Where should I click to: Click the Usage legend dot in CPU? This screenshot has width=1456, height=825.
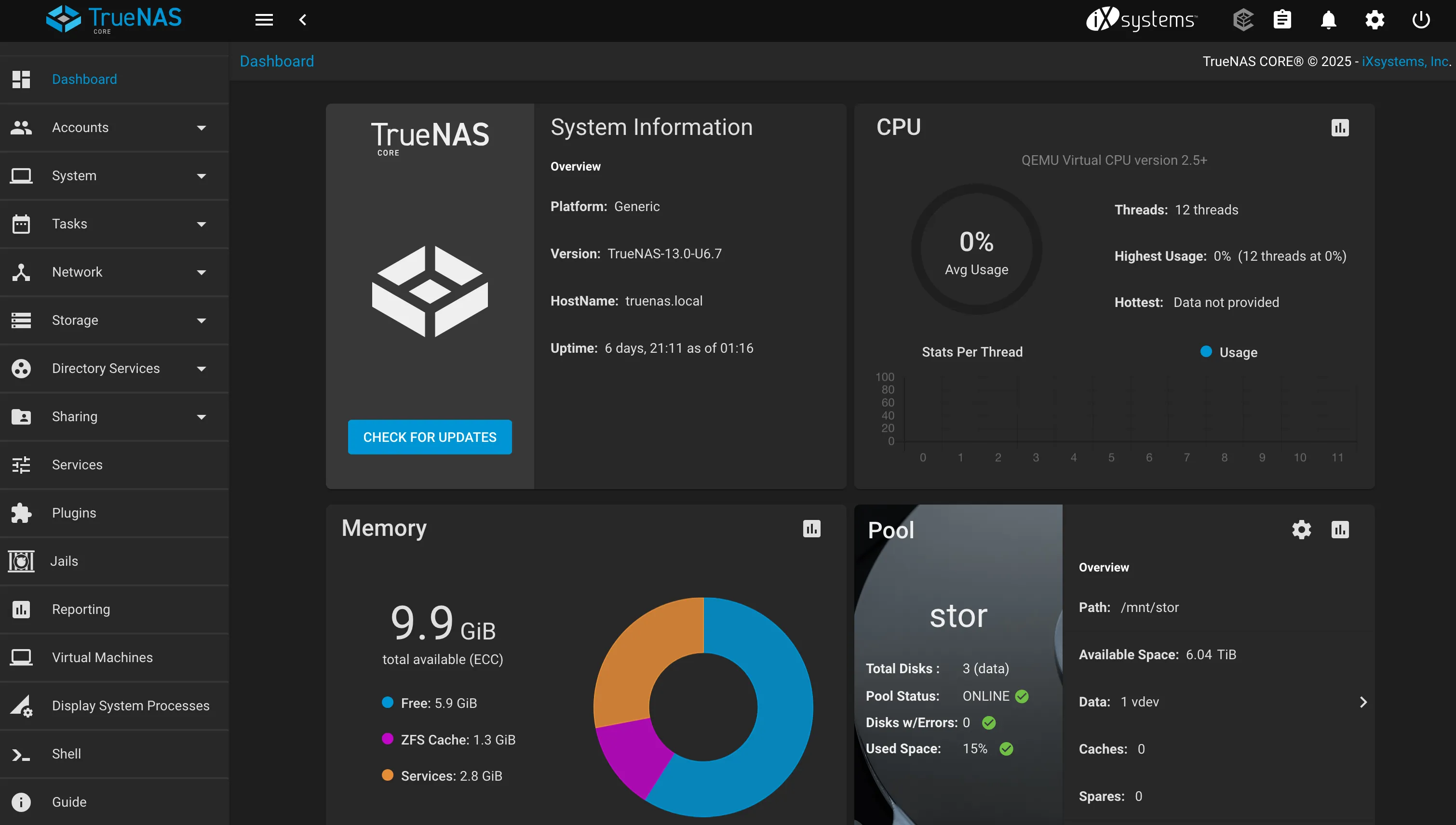[x=1206, y=351]
